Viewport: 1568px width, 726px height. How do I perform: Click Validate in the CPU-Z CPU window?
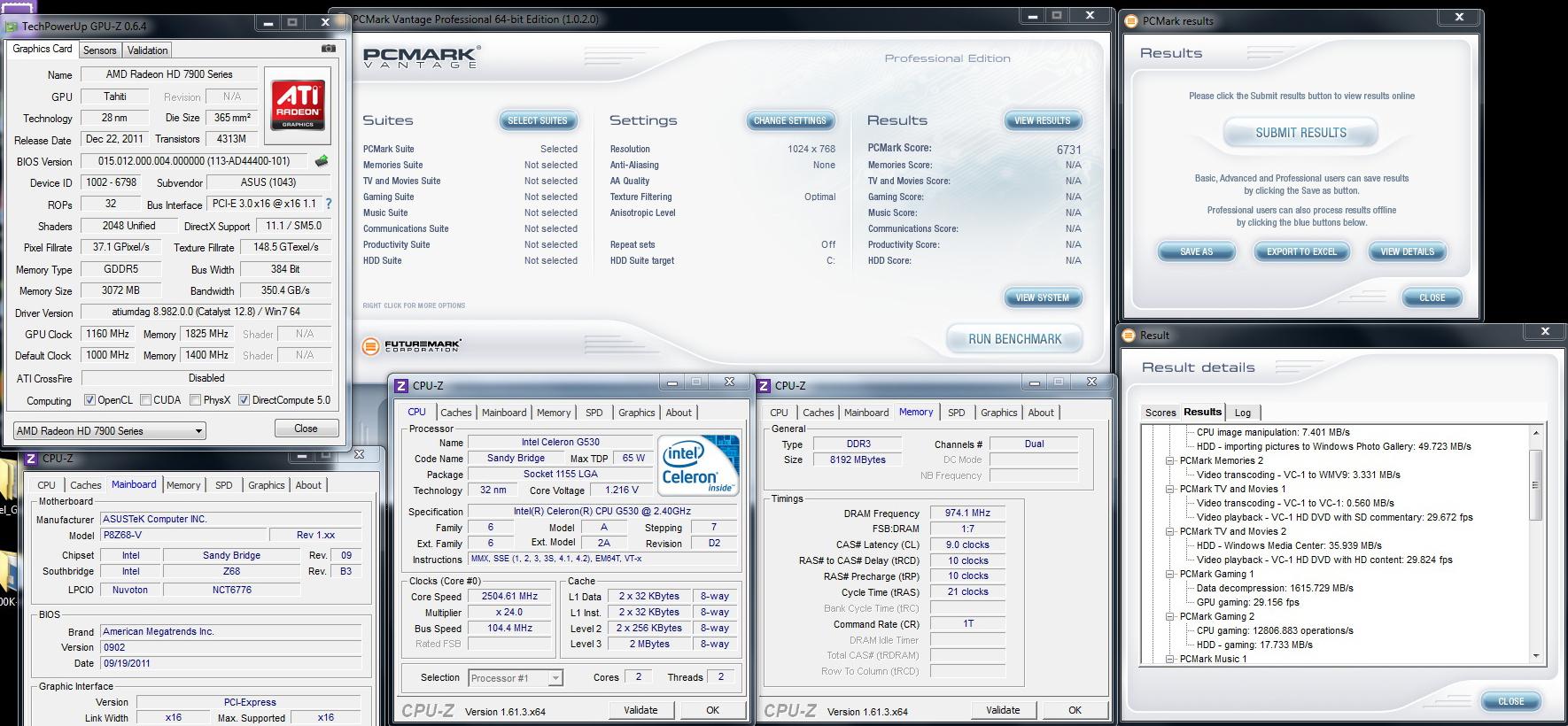(640, 710)
